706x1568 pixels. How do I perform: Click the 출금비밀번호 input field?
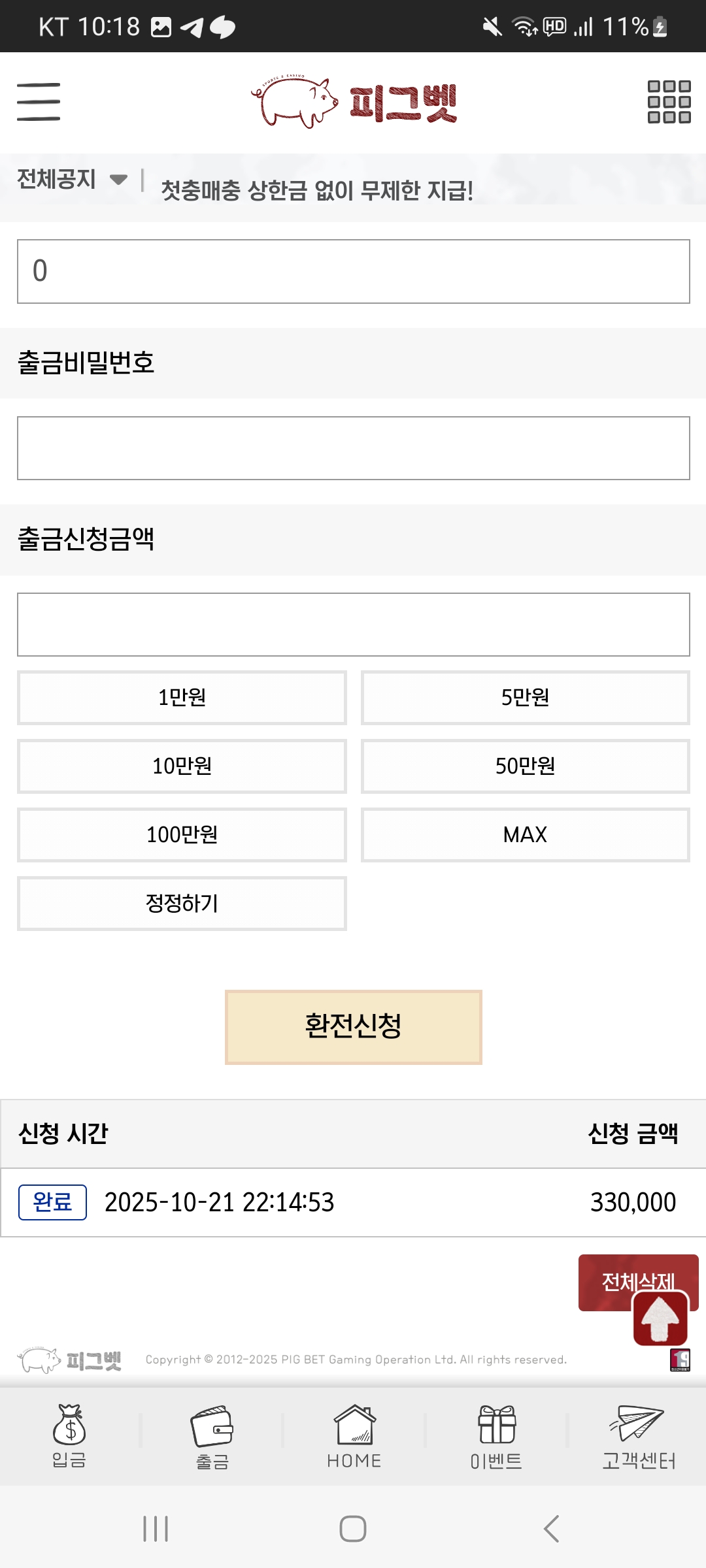pos(354,448)
